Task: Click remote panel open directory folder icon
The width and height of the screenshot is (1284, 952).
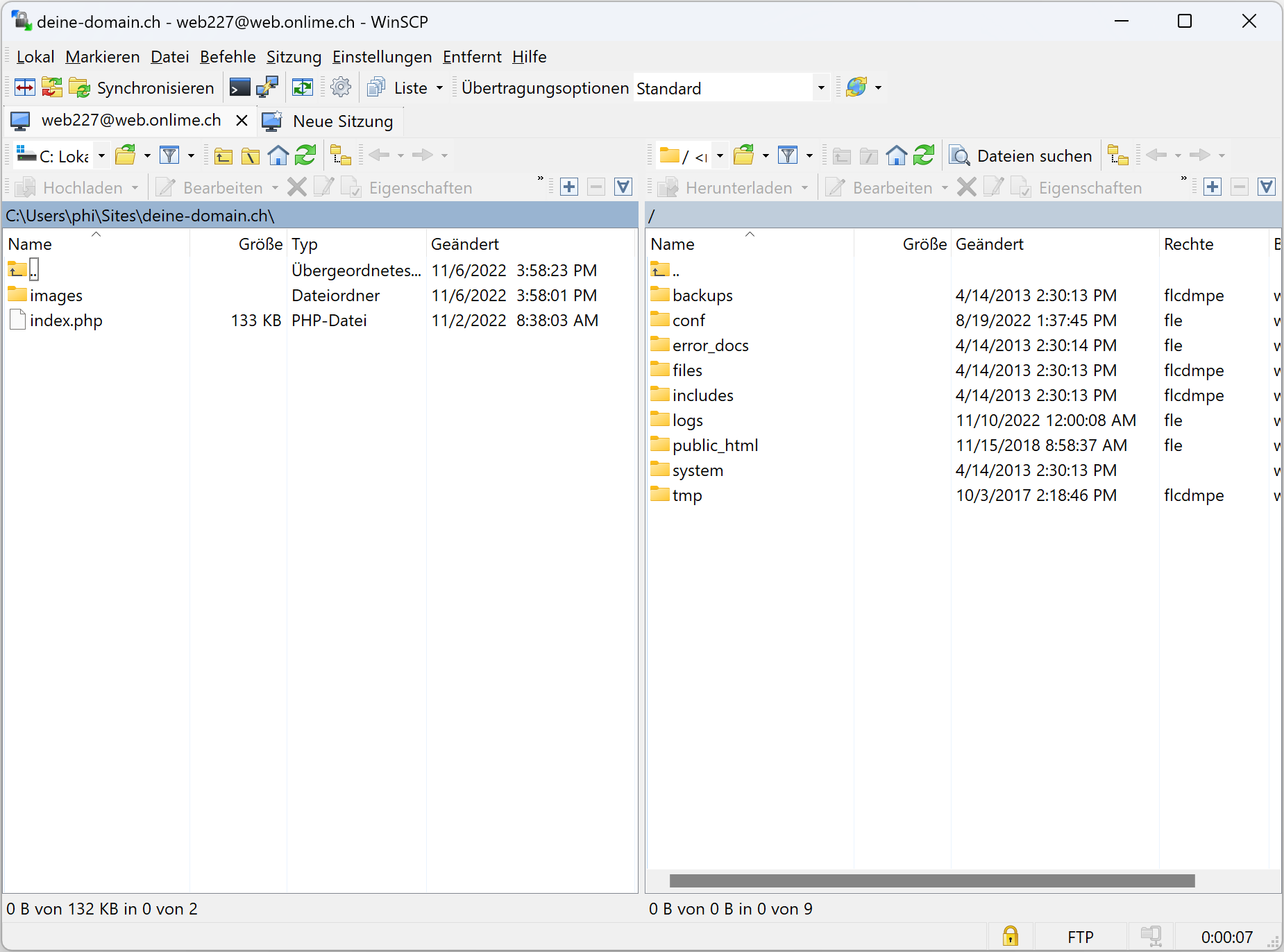Action: 743,155
